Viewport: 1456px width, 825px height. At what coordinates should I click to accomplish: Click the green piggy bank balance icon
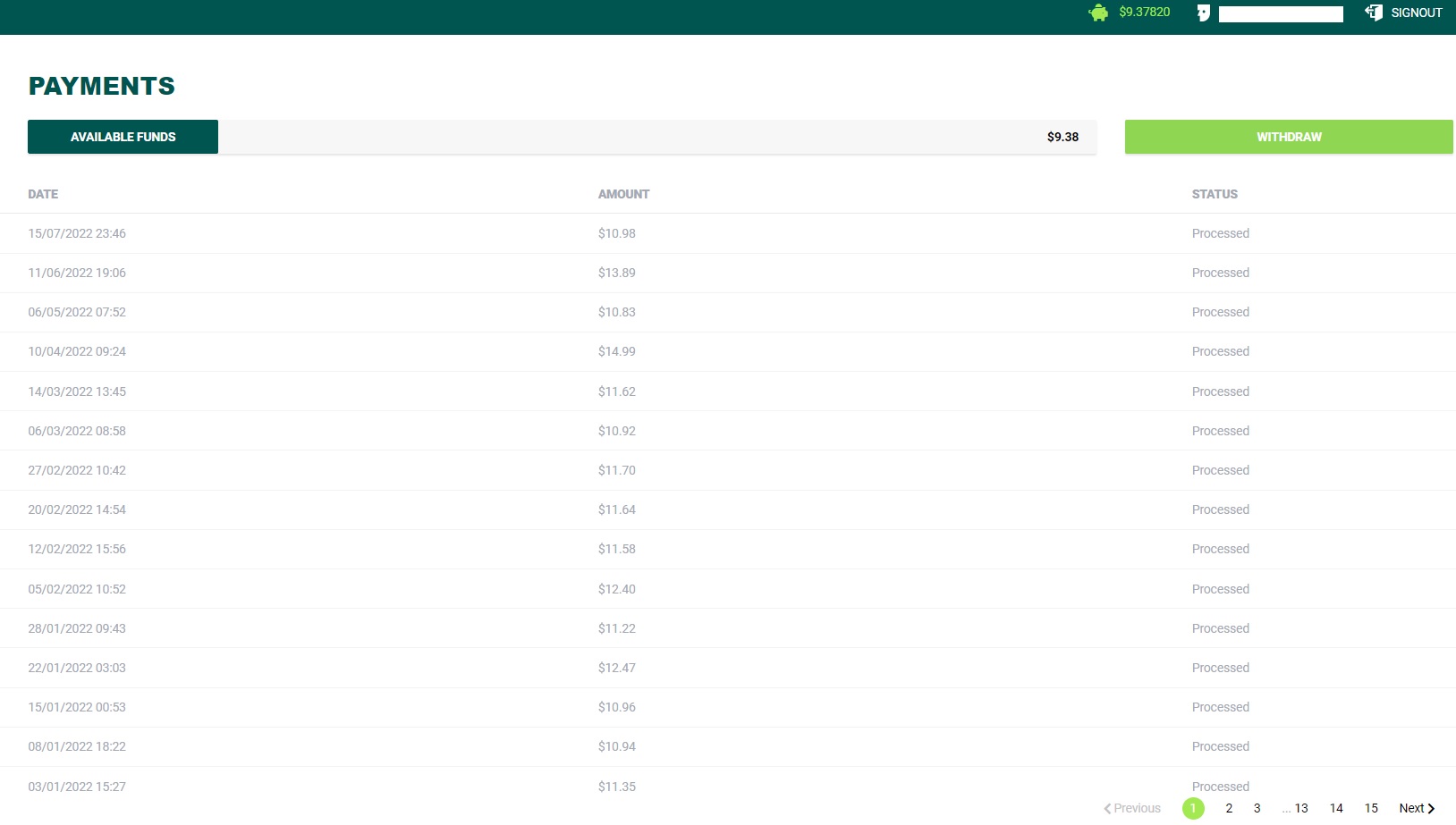click(1098, 13)
